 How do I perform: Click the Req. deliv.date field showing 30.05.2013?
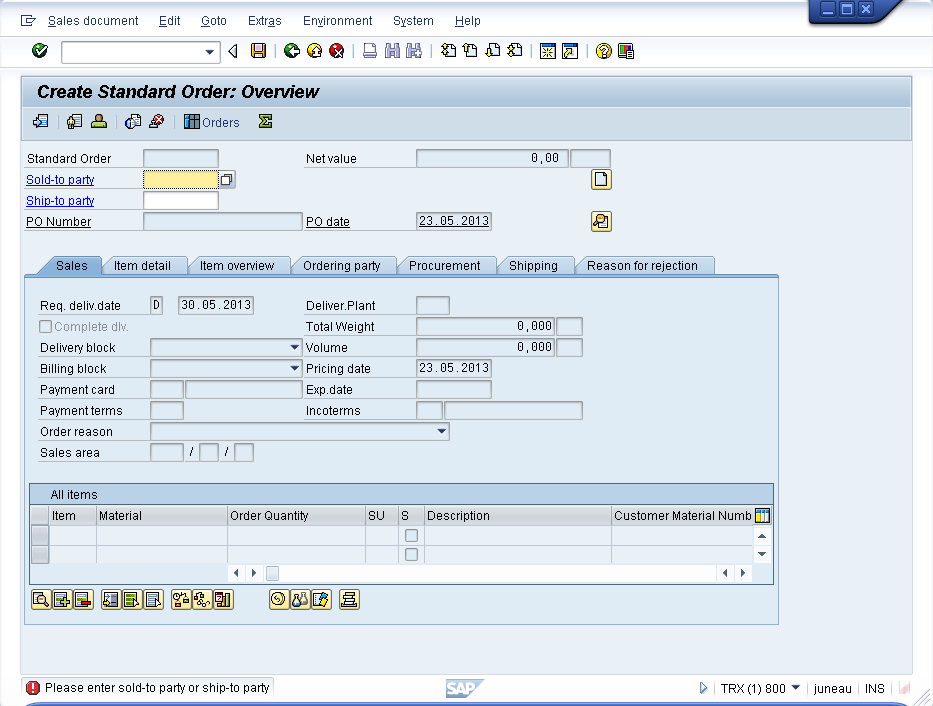pyautogui.click(x=216, y=305)
